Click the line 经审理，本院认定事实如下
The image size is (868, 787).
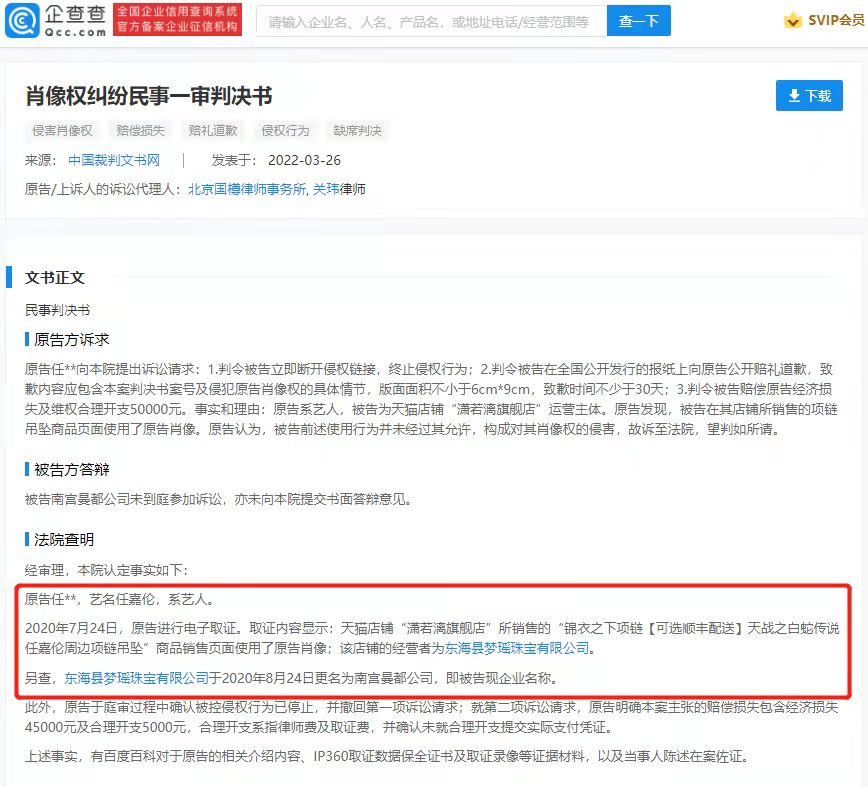(106, 570)
